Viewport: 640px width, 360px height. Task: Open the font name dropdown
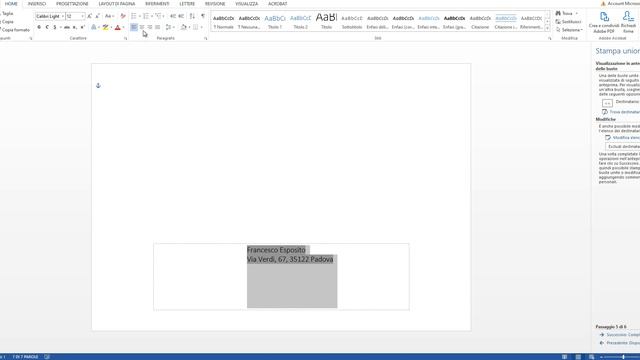[x=62, y=16]
